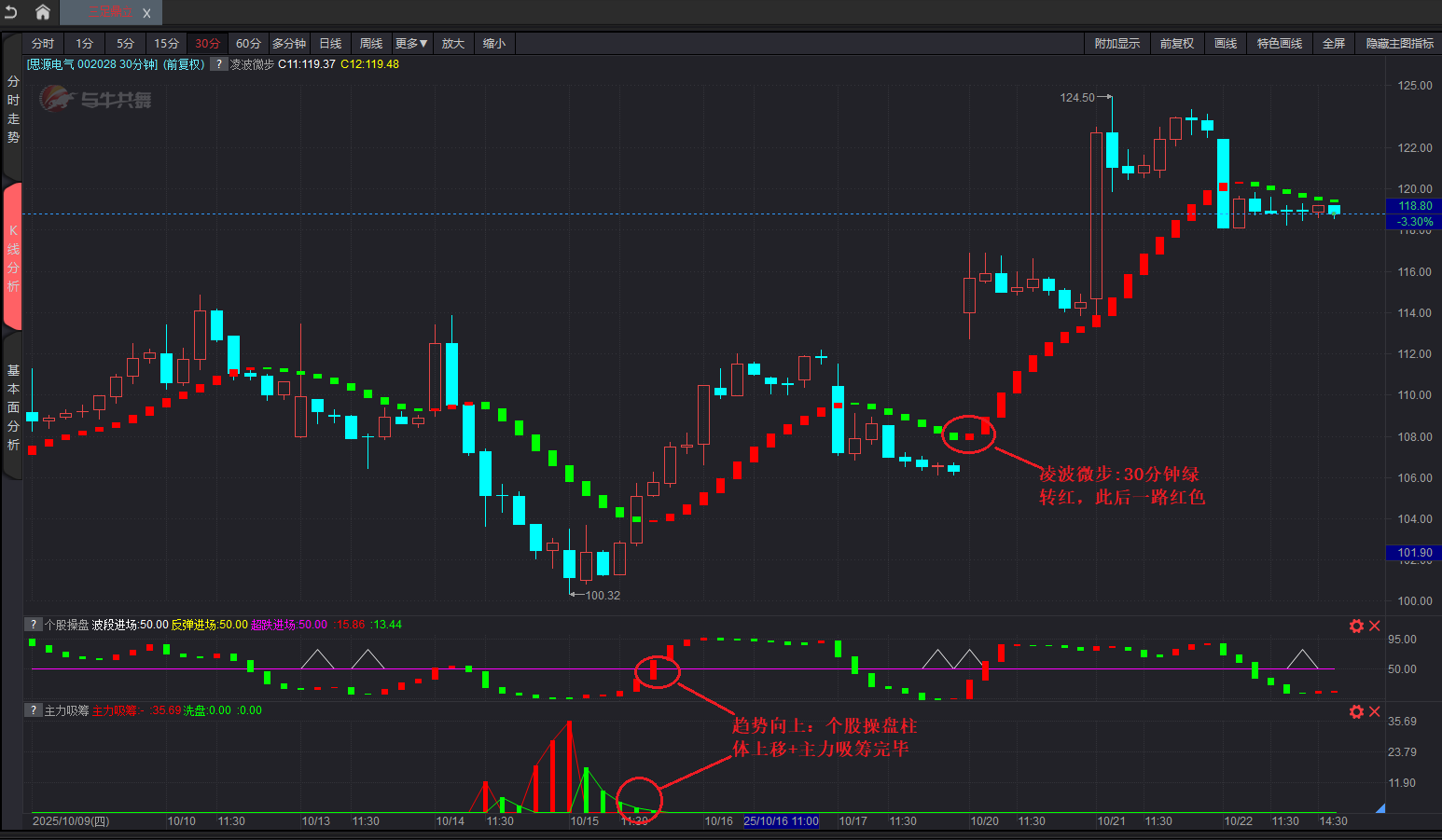This screenshot has width=1442, height=840.
Task: Toggle 前复权 price adjustment
Action: tap(1176, 44)
